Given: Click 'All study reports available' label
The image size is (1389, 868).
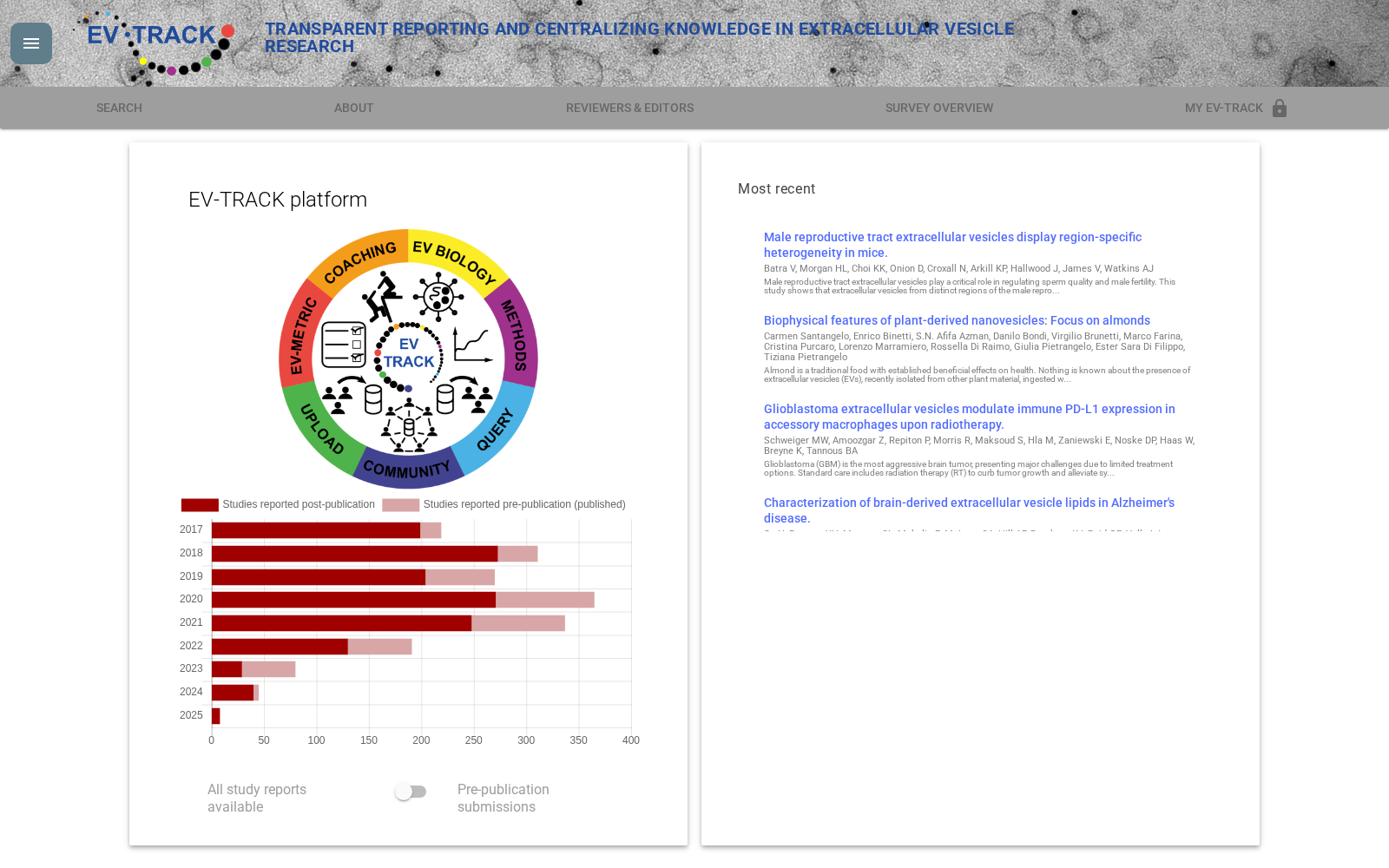Looking at the screenshot, I should click(257, 799).
